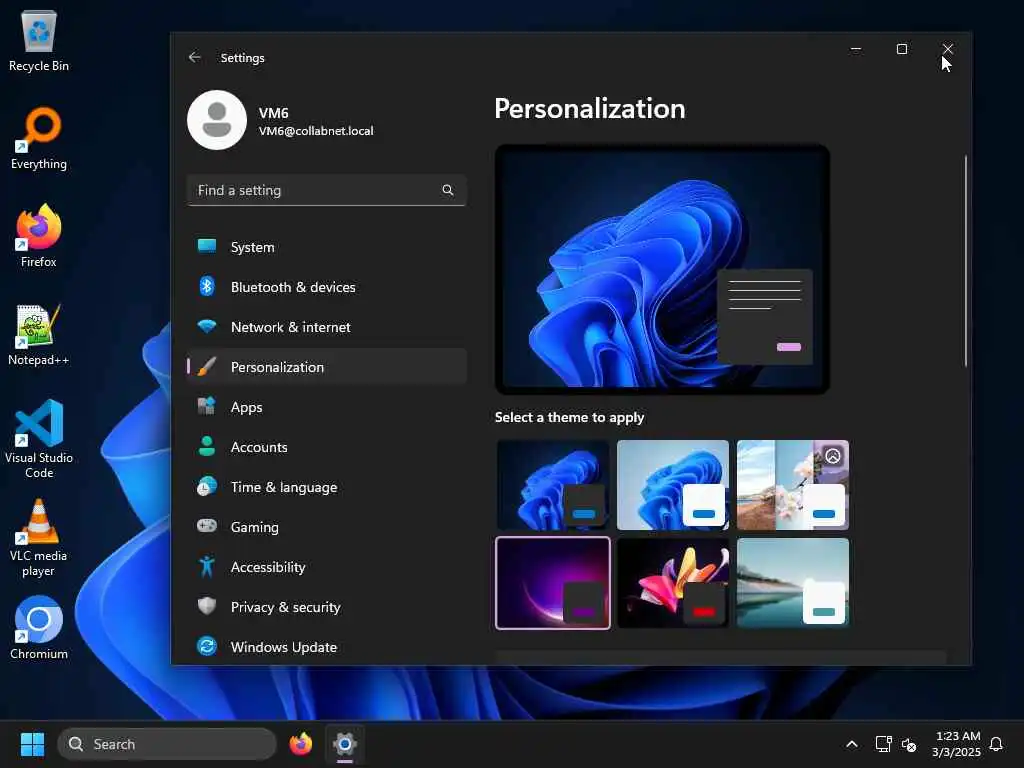Click the Bluetooth icon in sidebar
Viewport: 1024px width, 768px height.
(x=207, y=286)
